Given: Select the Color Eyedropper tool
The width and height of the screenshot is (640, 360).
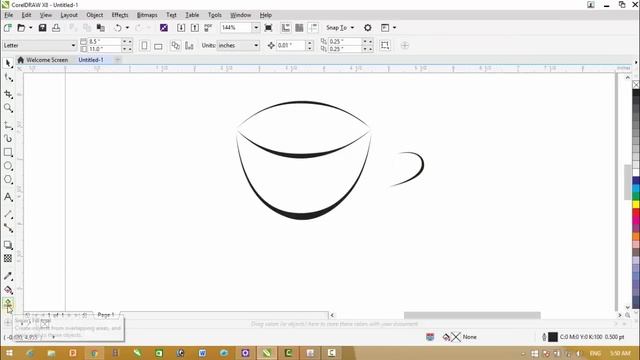Looking at the screenshot, I should click(x=8, y=276).
